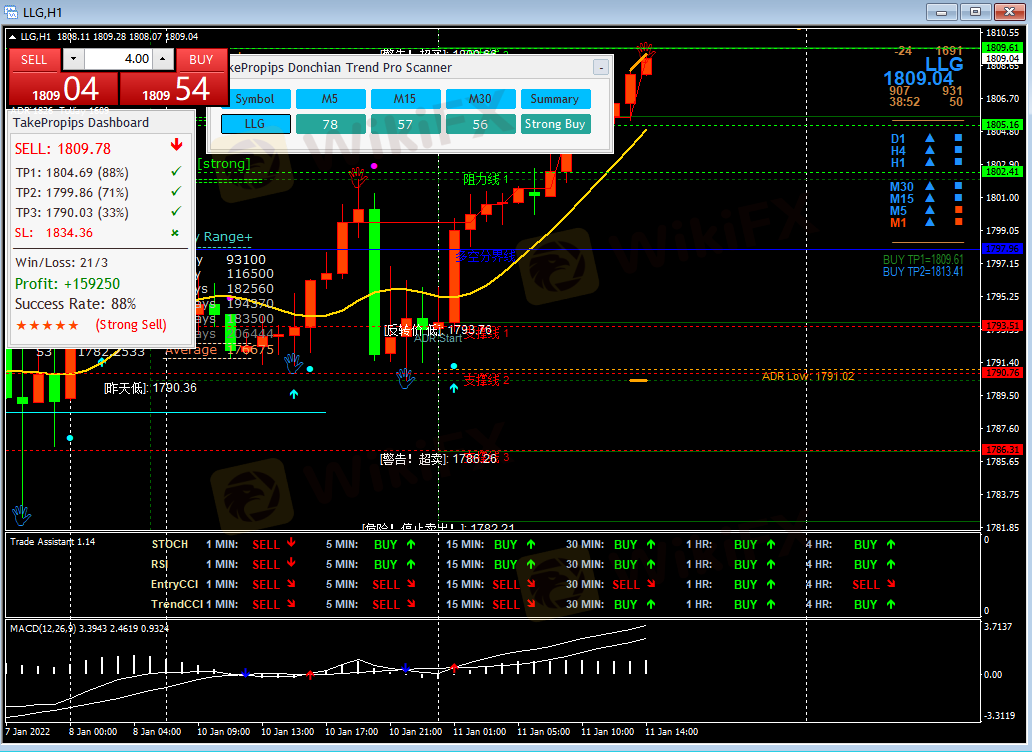1032x752 pixels.
Task: Click the D1 blue up-triangle trend icon
Action: click(930, 138)
